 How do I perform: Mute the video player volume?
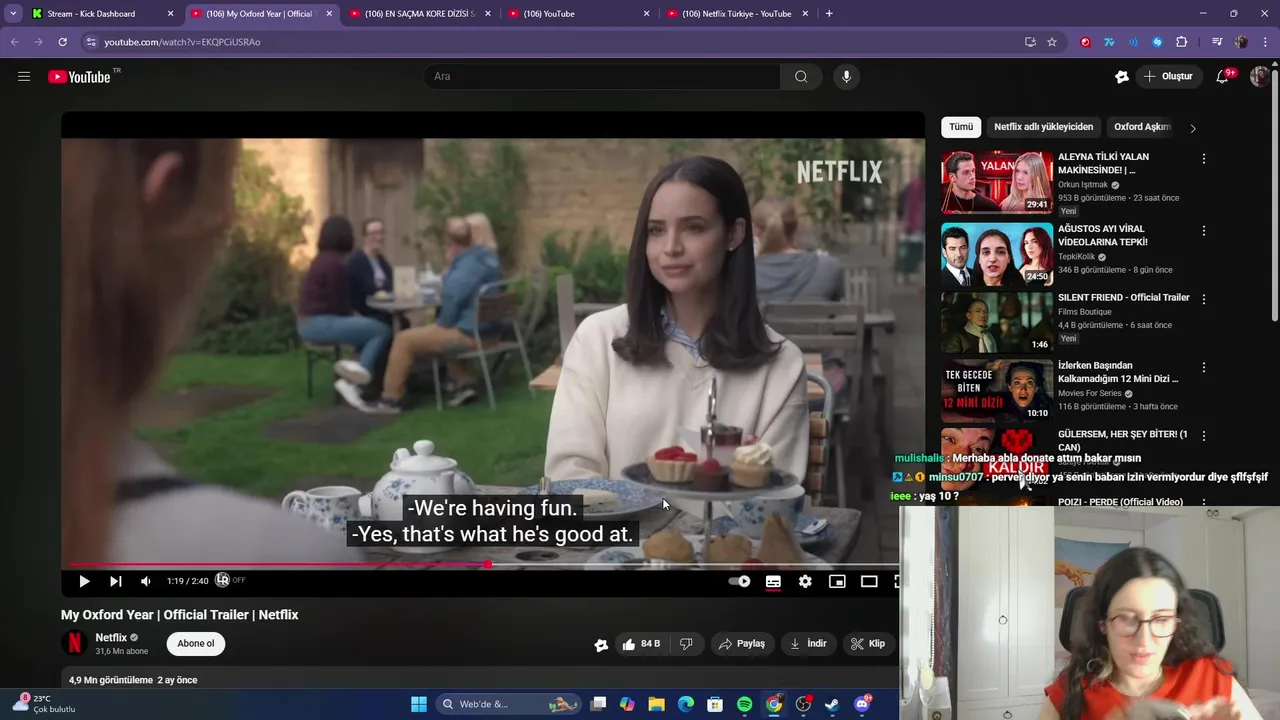[x=146, y=581]
